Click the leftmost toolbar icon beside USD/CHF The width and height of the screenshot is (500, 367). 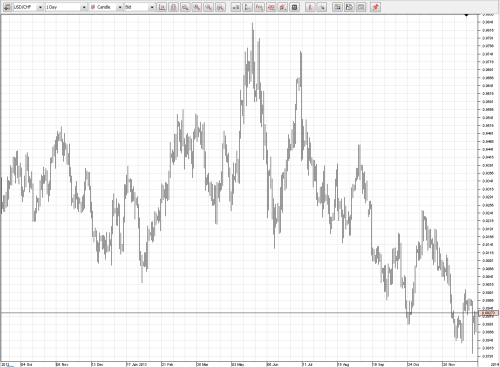tap(7, 7)
